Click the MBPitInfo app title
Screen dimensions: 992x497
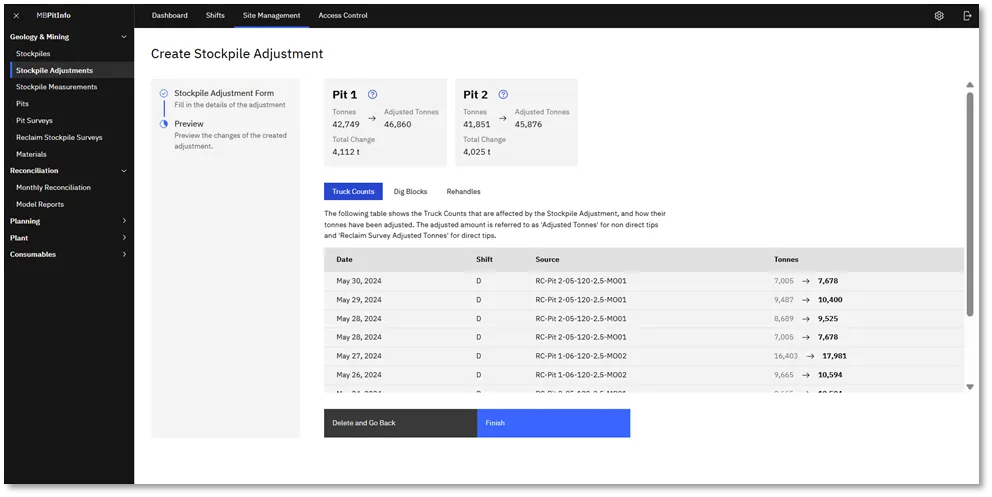point(54,16)
